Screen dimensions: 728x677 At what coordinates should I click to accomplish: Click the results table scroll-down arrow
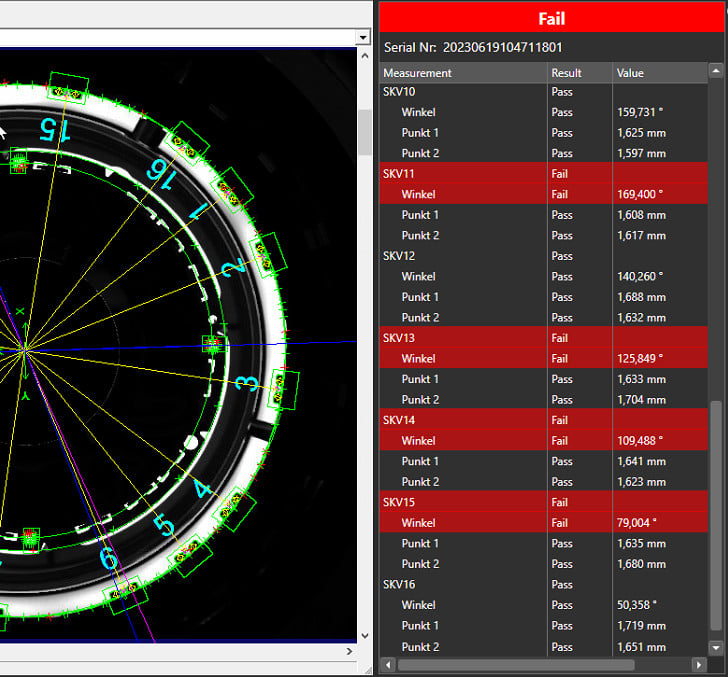click(x=715, y=646)
